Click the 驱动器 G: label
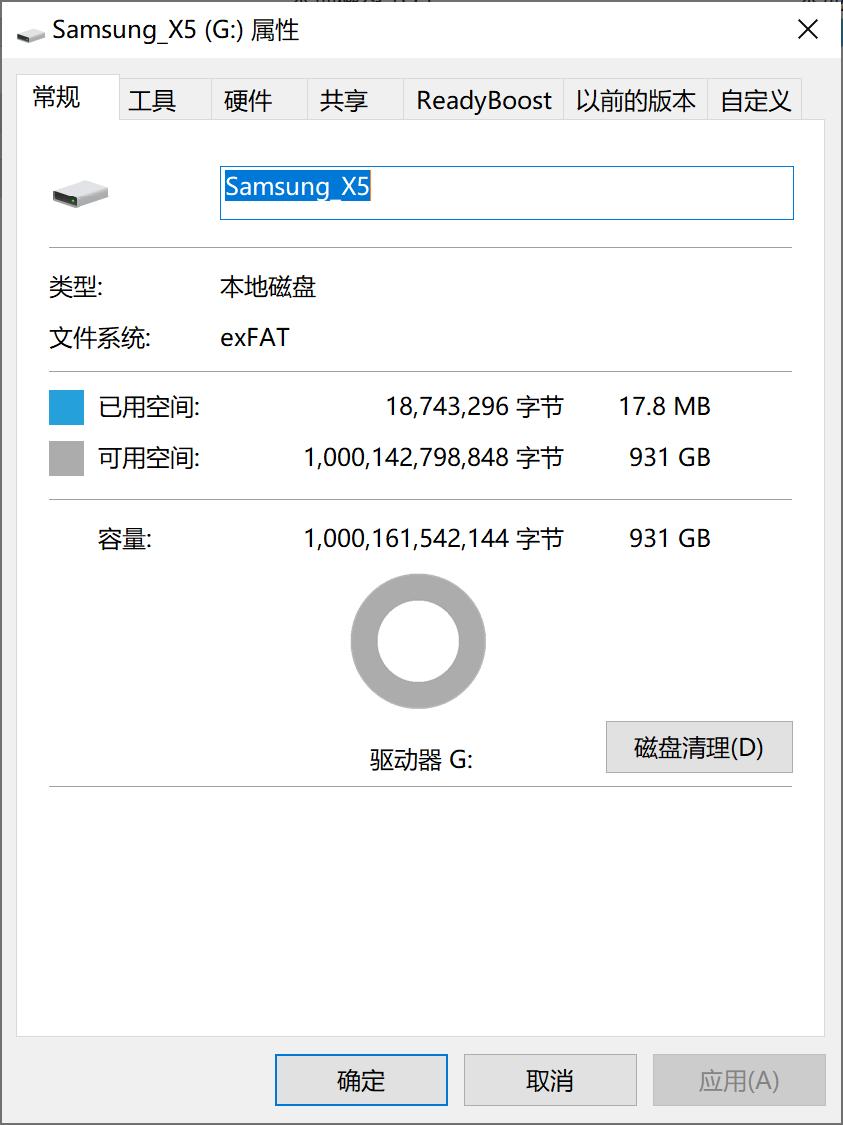The height and width of the screenshot is (1125, 843). pos(417,759)
